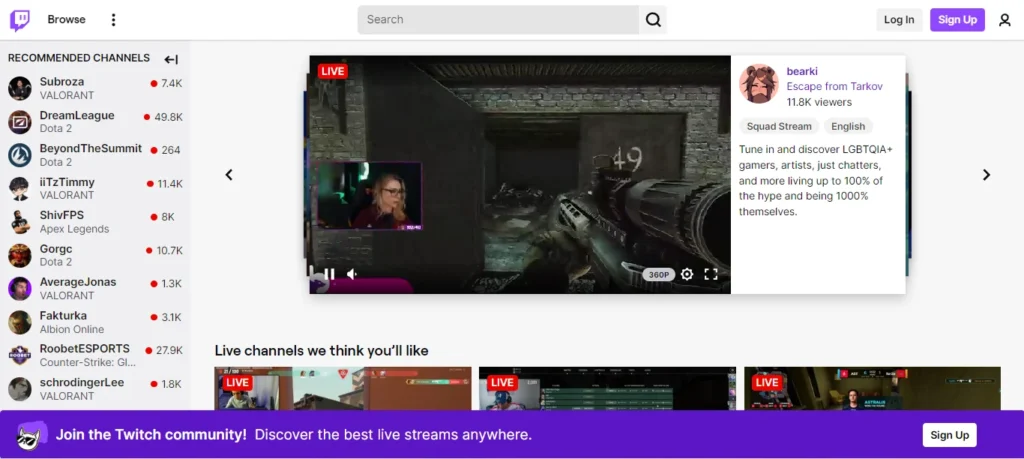
Task: Open ShivFPS channel avatar
Action: point(20,222)
